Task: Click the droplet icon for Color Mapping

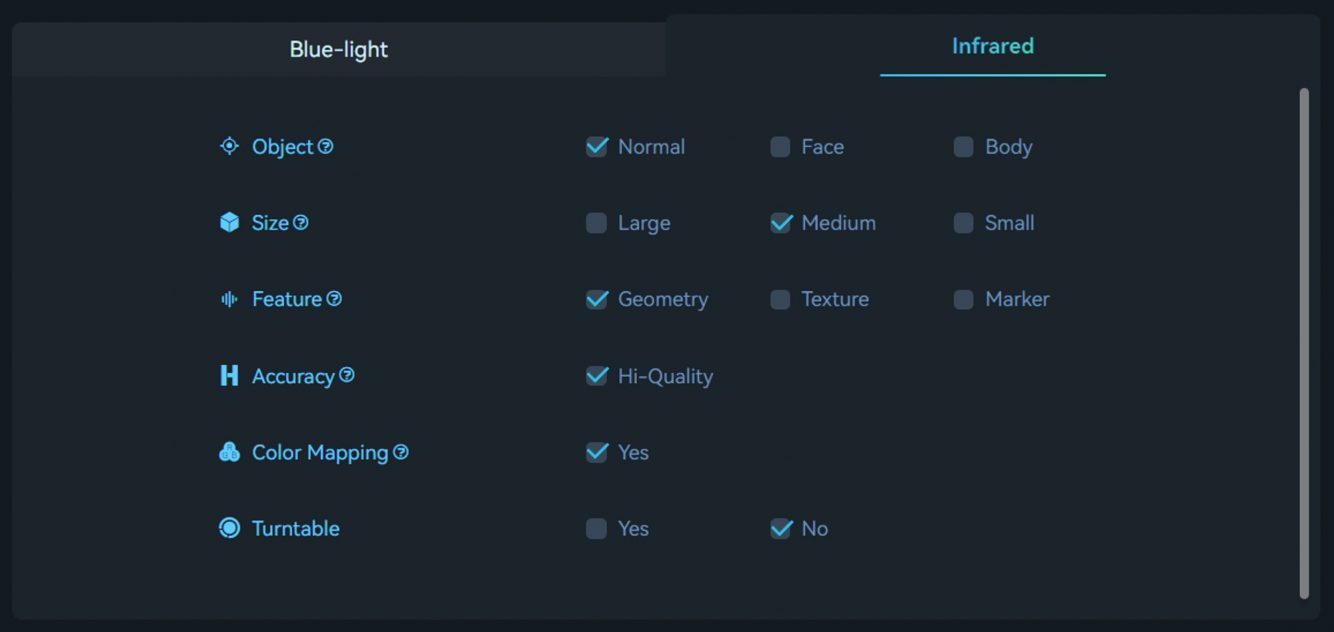Action: [x=229, y=452]
